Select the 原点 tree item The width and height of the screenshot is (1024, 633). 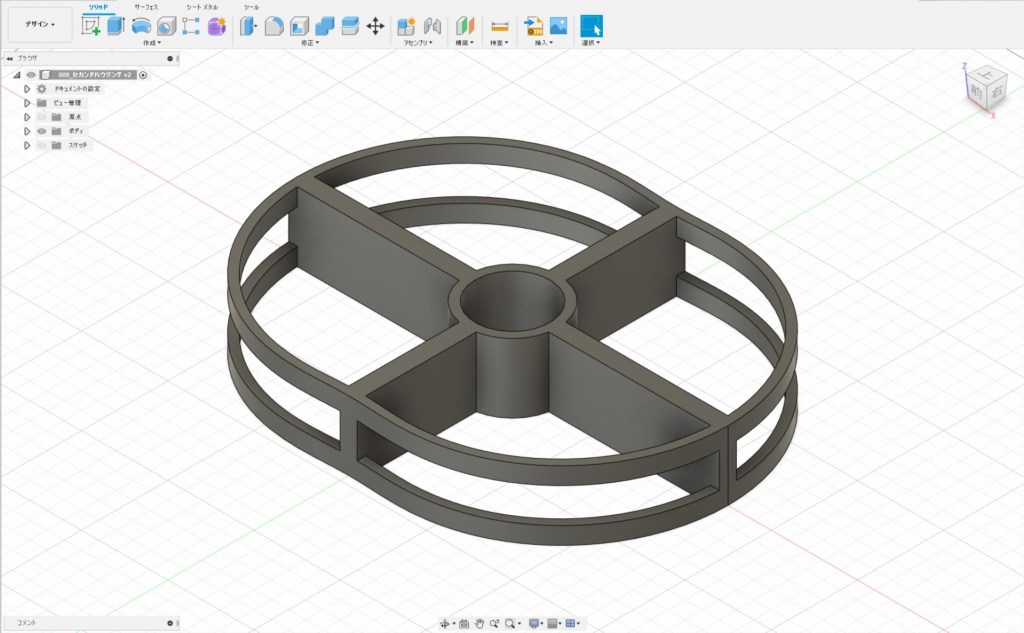[x=75, y=118]
